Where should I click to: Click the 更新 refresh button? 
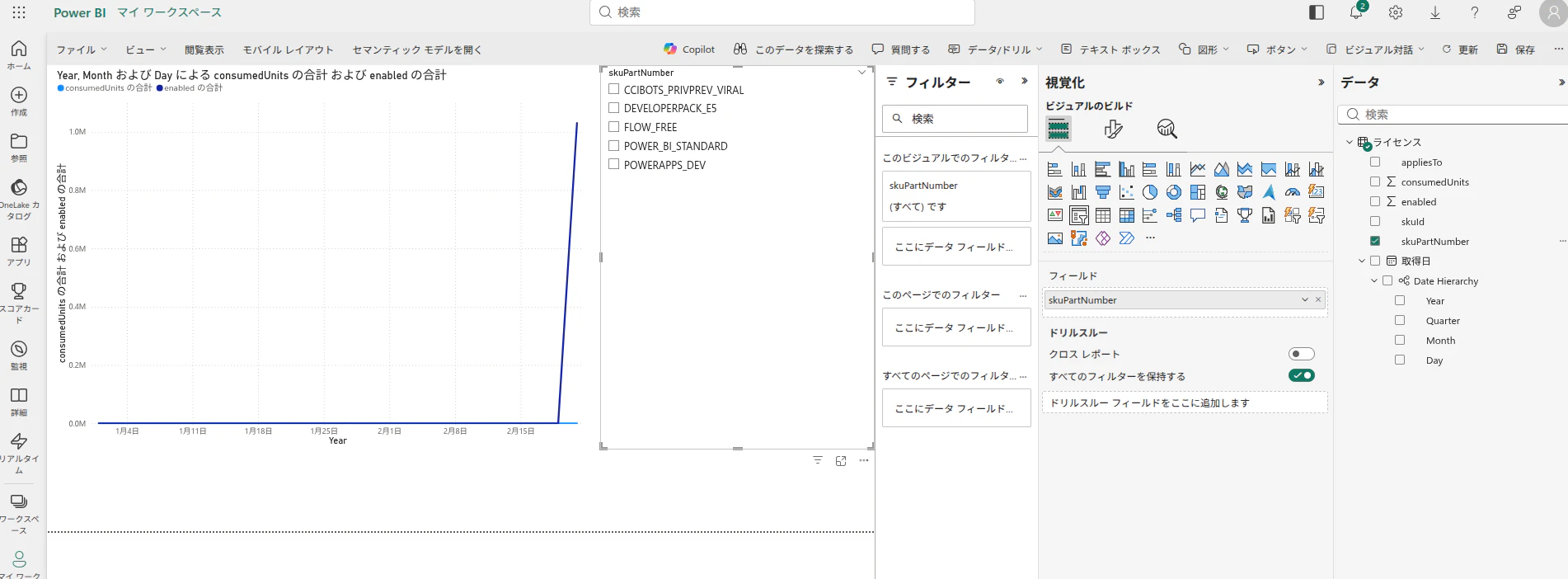pos(1460,49)
